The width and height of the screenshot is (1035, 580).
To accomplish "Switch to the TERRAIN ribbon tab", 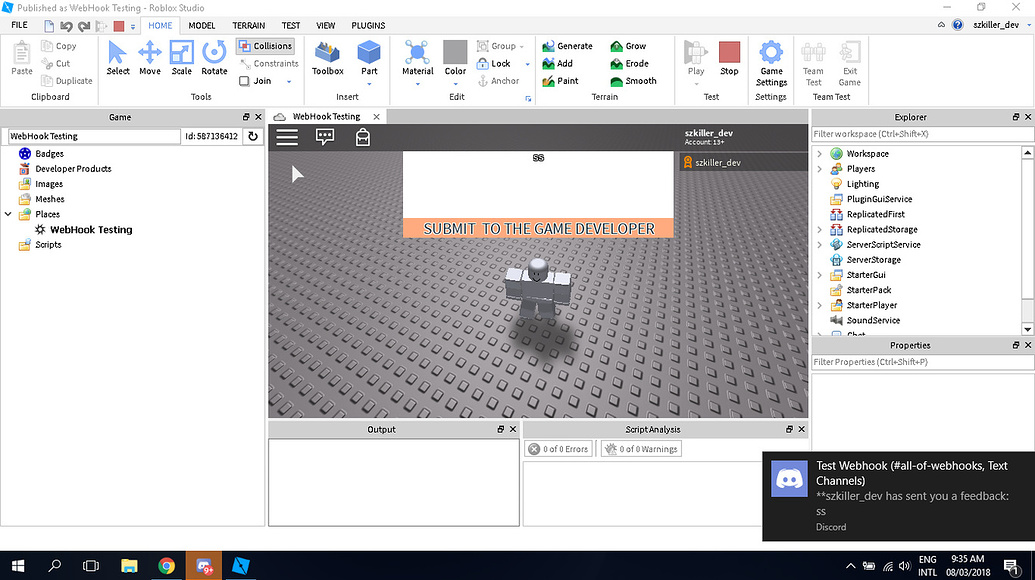I will (248, 25).
